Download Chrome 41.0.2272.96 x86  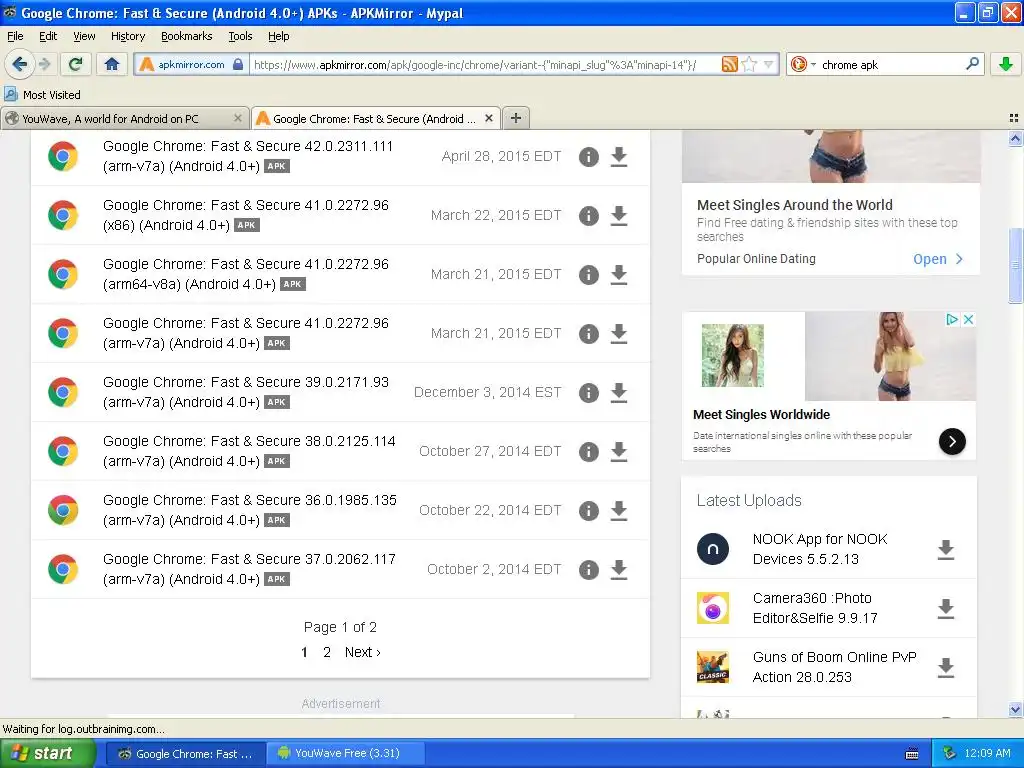click(618, 216)
